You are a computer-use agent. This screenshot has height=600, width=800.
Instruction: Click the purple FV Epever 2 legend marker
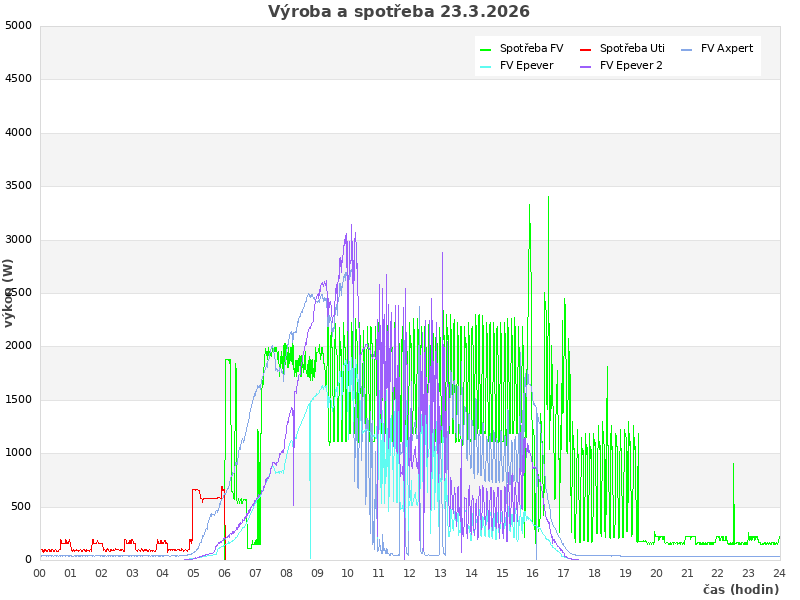point(586,66)
